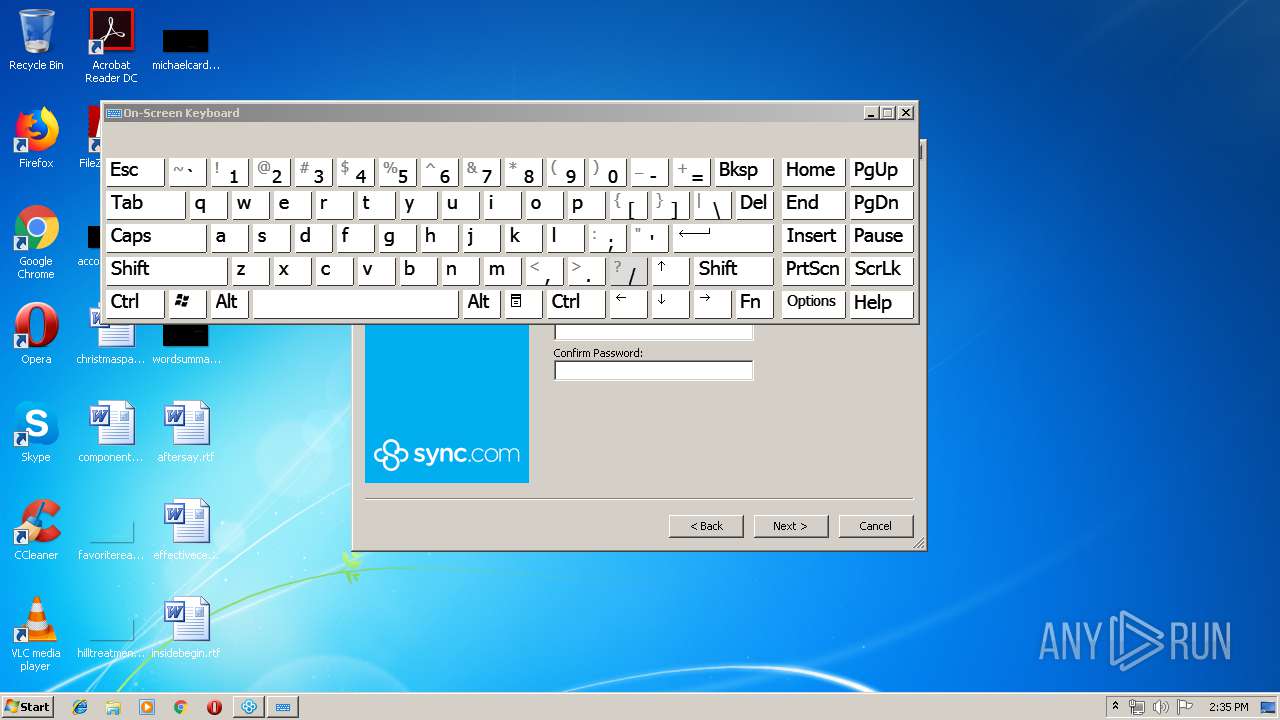Click the Tab key
The height and width of the screenshot is (720, 1280).
[145, 203]
